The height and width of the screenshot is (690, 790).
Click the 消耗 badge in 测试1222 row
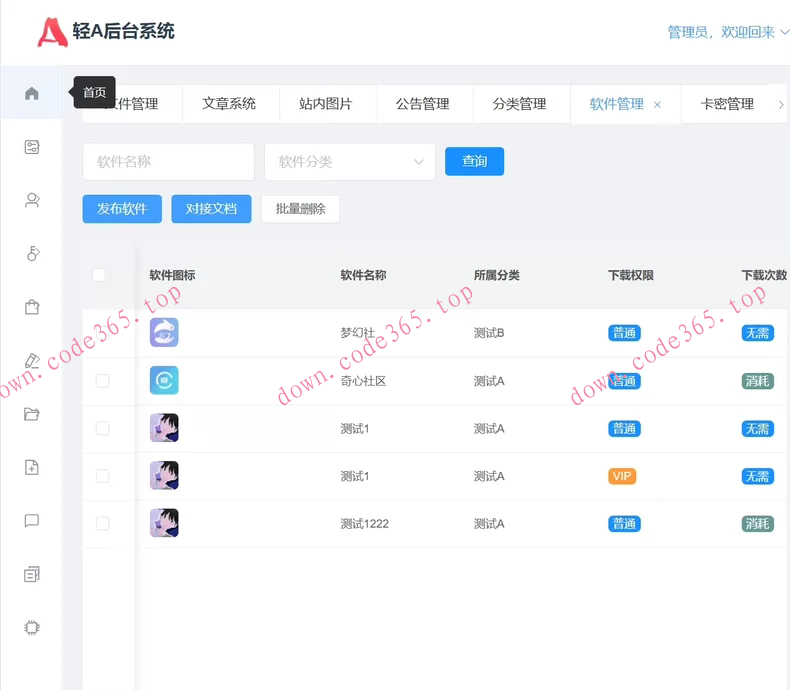coord(757,524)
